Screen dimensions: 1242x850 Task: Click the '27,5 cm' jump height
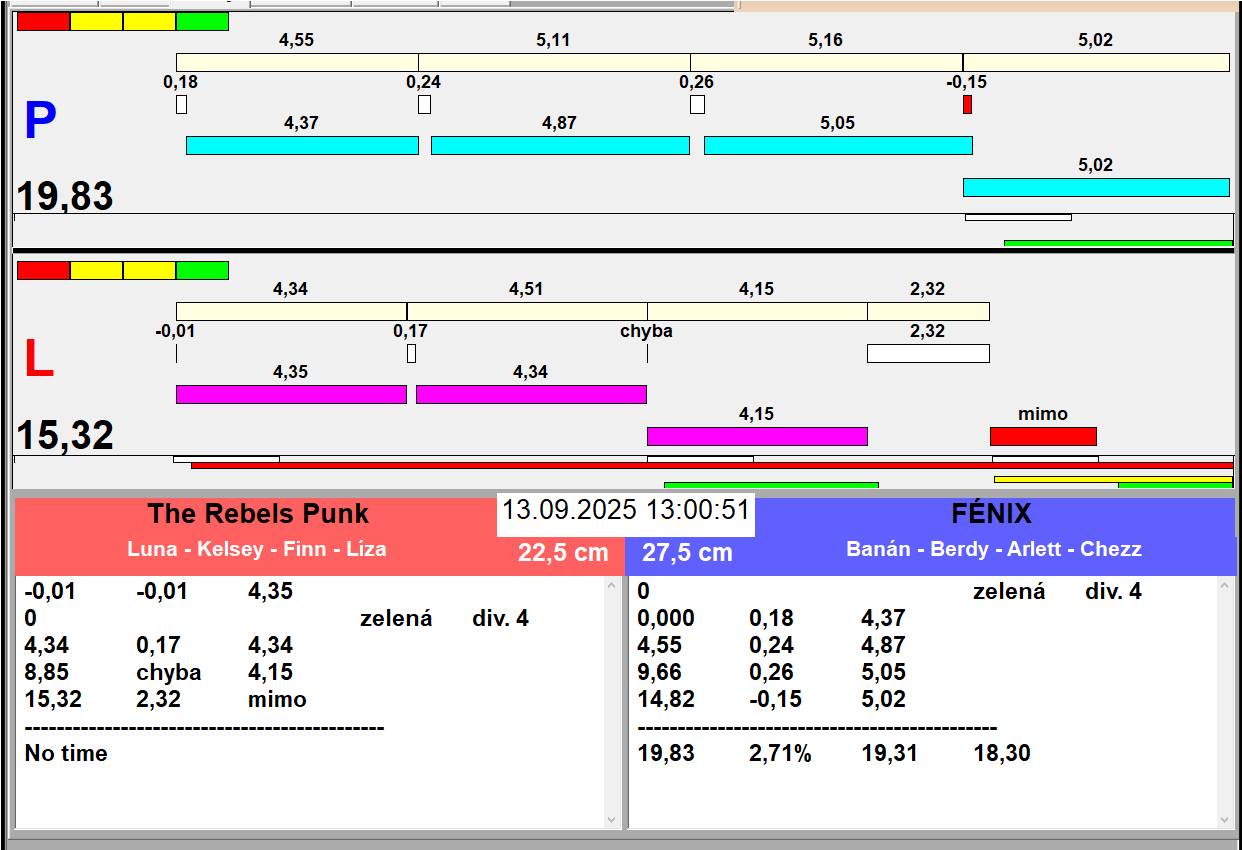pos(687,553)
